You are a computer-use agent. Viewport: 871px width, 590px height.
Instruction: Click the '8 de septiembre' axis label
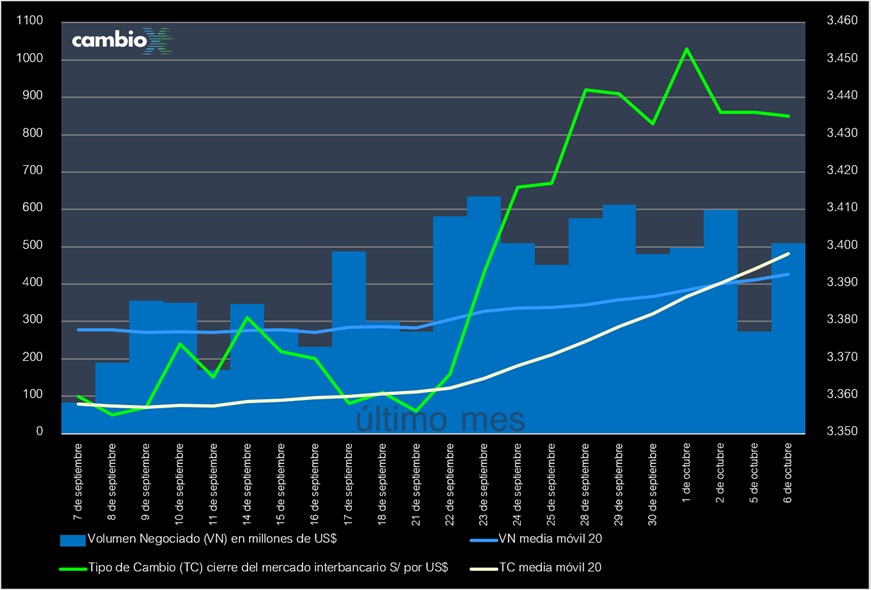click(x=112, y=481)
